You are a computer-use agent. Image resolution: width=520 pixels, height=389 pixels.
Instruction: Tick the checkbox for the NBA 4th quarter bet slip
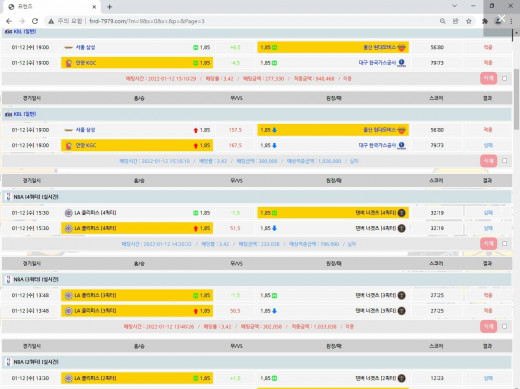[504, 244]
